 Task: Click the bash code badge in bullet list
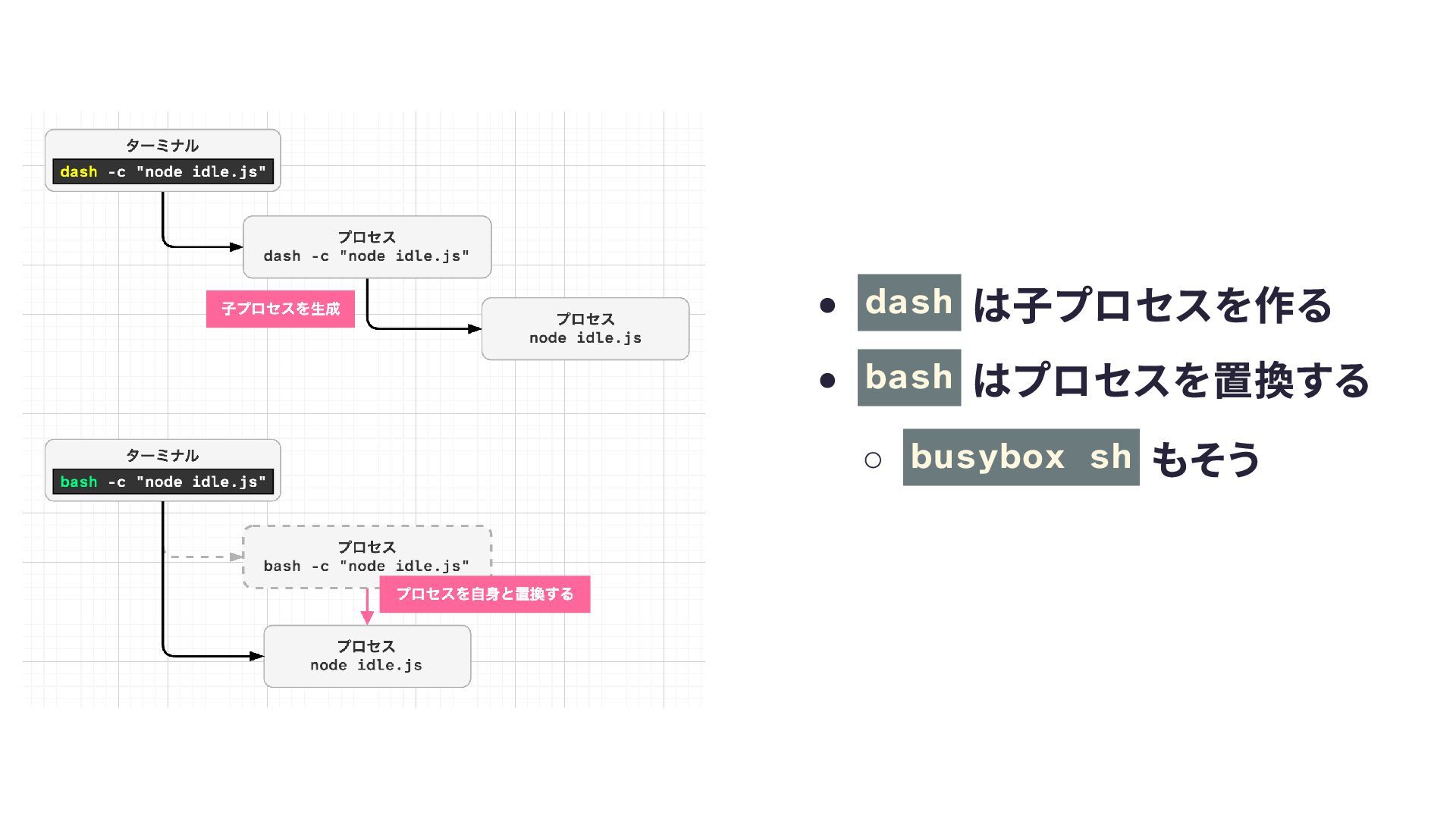tap(908, 378)
